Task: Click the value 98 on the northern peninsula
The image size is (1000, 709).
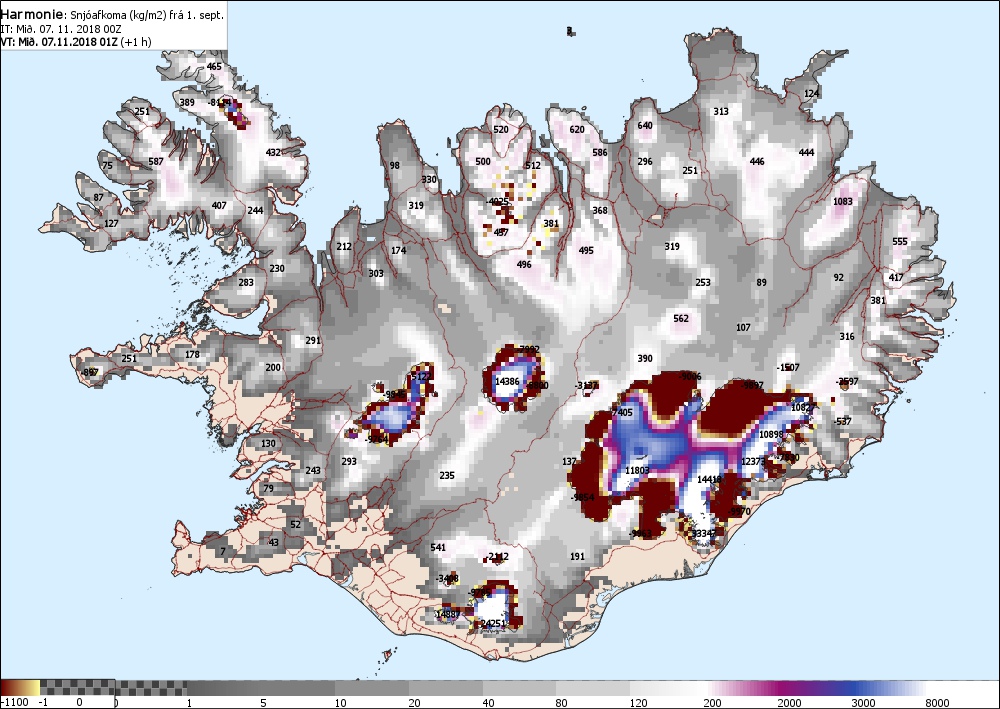Action: (395, 165)
